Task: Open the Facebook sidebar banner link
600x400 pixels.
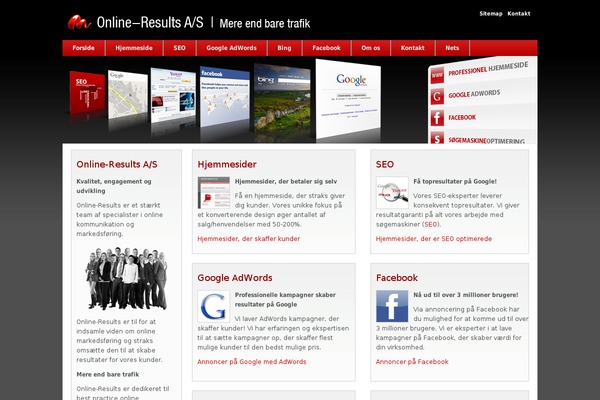Action: tap(462, 118)
